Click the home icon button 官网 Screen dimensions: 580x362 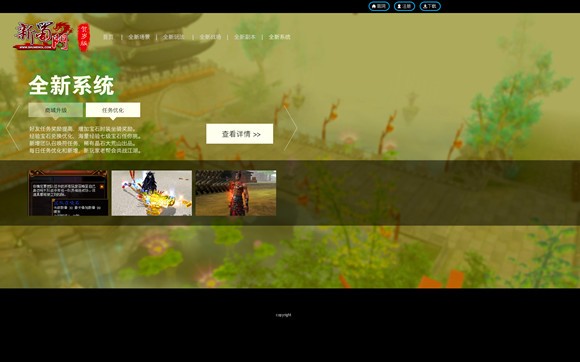pyautogui.click(x=379, y=6)
